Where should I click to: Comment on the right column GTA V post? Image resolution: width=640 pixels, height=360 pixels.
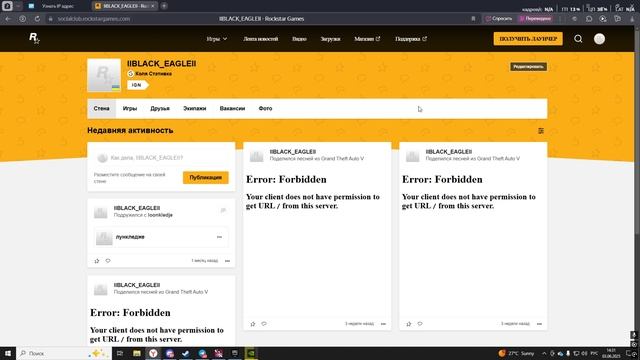420,324
